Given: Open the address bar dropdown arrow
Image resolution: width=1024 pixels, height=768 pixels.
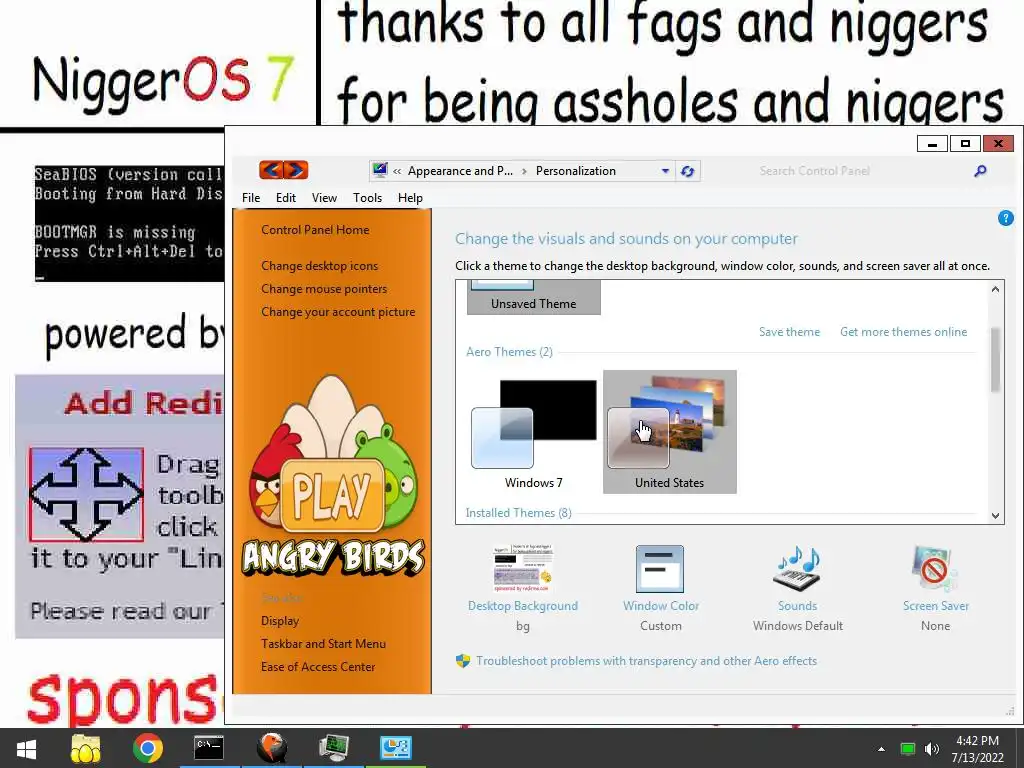Looking at the screenshot, I should tap(665, 171).
